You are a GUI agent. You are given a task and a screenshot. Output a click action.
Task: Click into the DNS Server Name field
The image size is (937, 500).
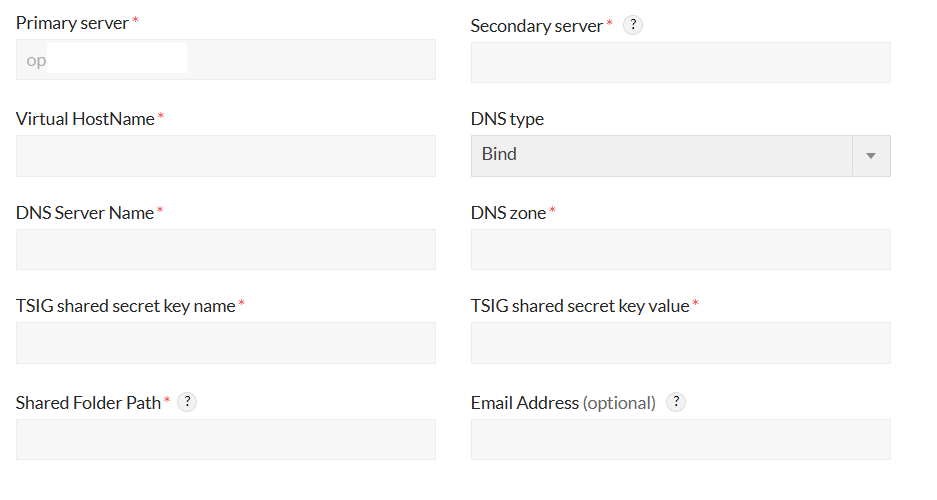[x=225, y=249]
